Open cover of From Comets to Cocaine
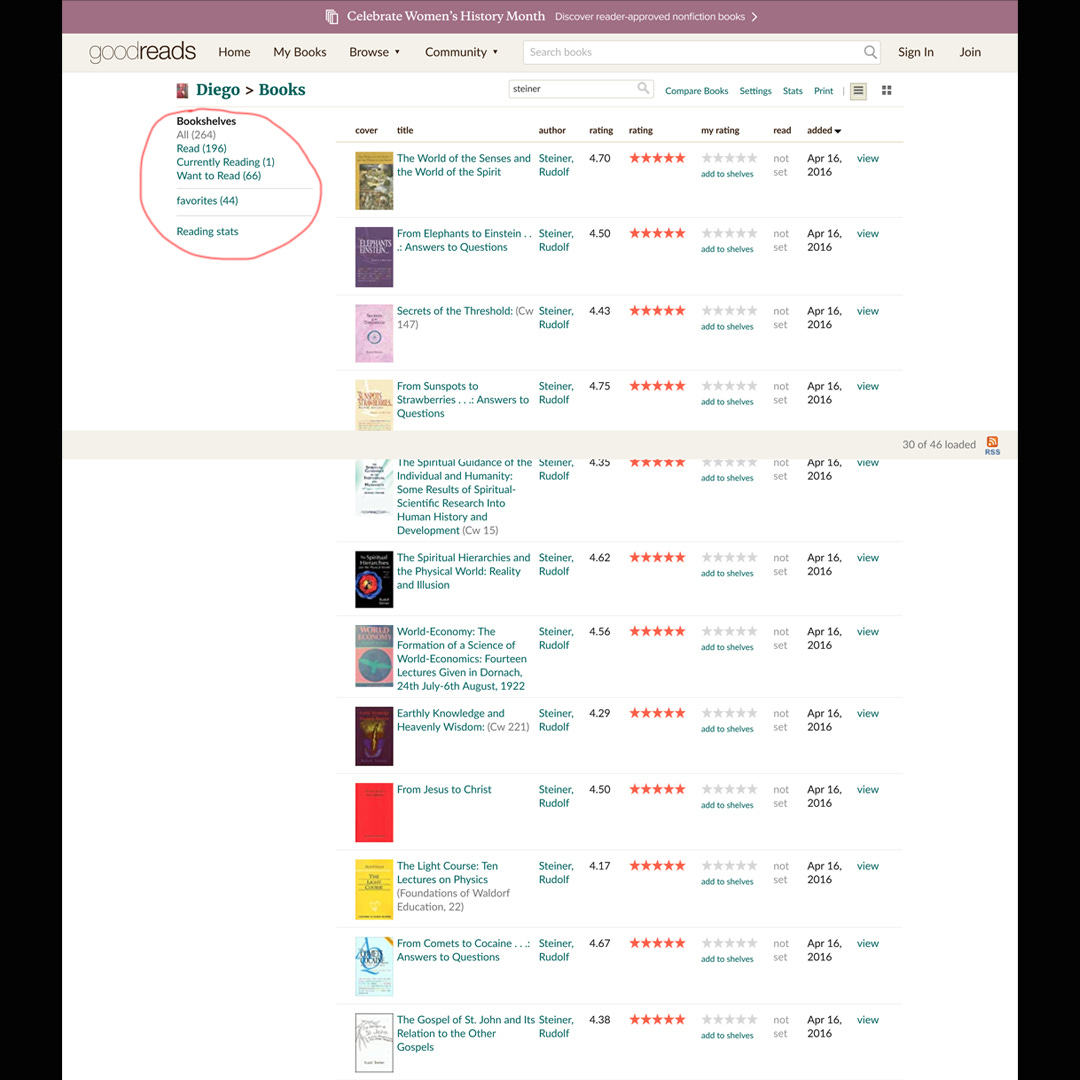Screen dimensions: 1080x1080 coord(374,966)
